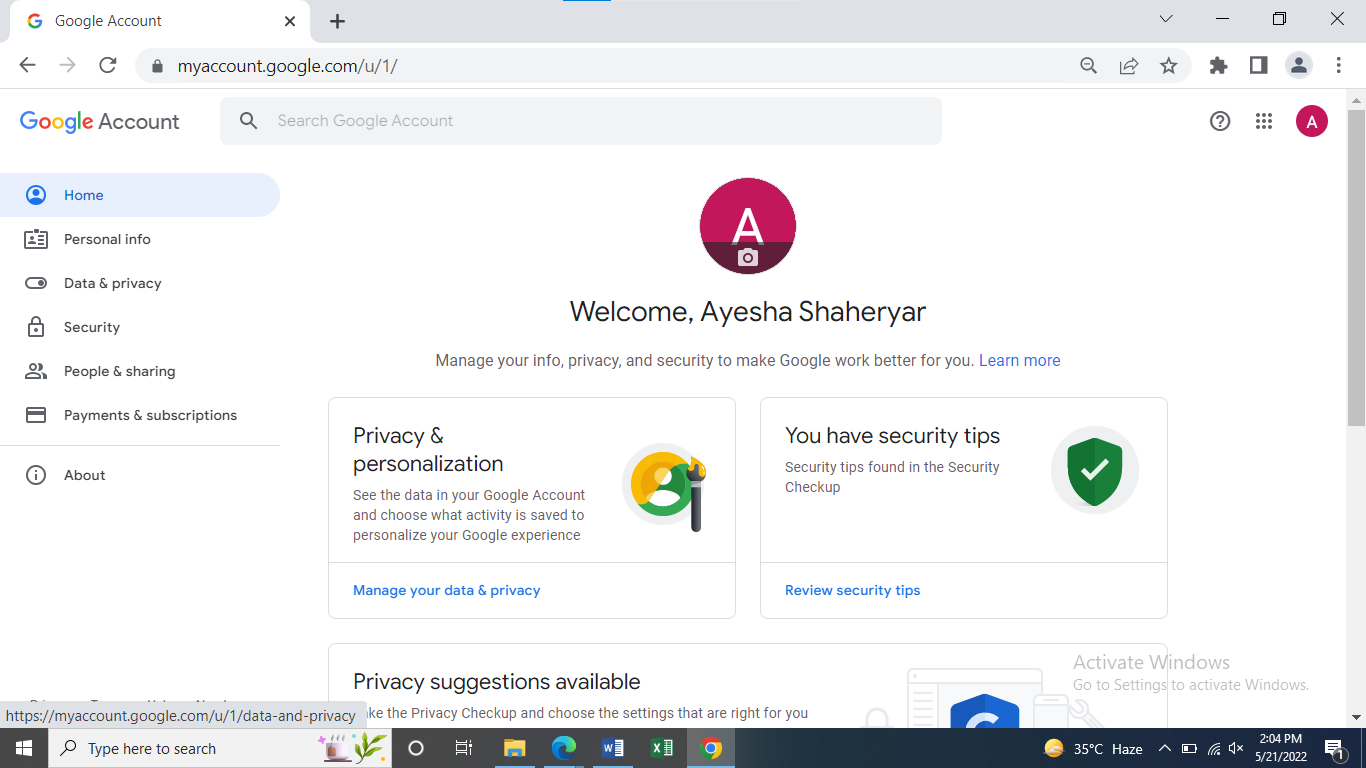Click the Privacy & personalization illustration
Screen dimensions: 1366x768
tap(665, 487)
